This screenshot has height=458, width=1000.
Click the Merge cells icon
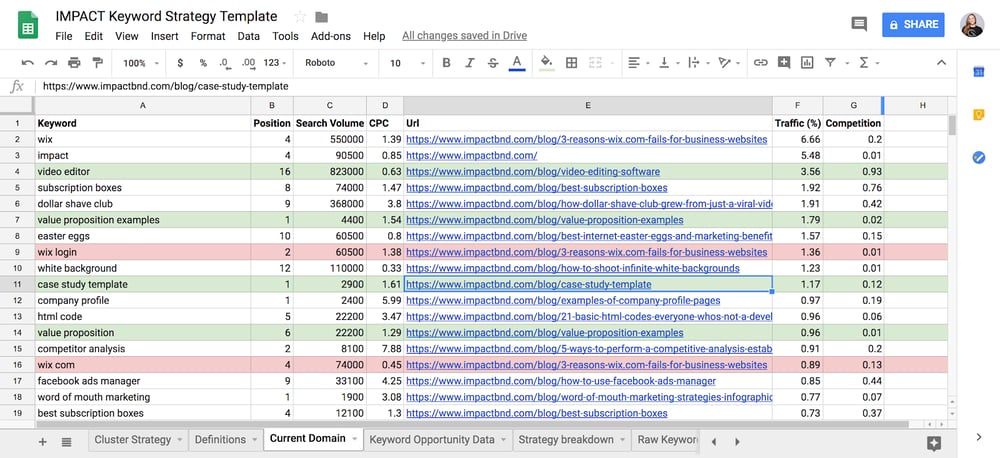pos(596,63)
